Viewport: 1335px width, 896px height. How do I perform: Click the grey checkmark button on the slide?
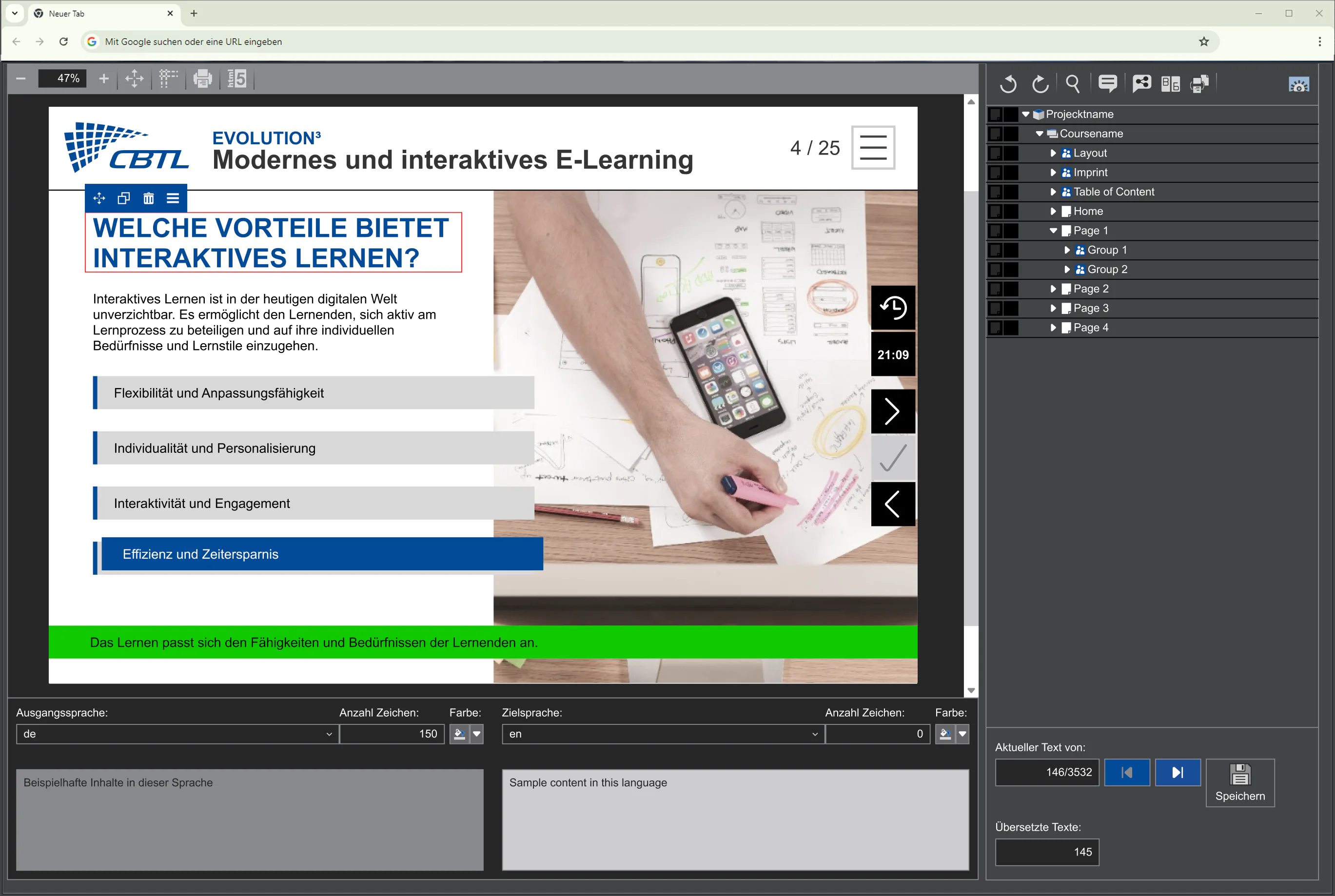pyautogui.click(x=893, y=458)
